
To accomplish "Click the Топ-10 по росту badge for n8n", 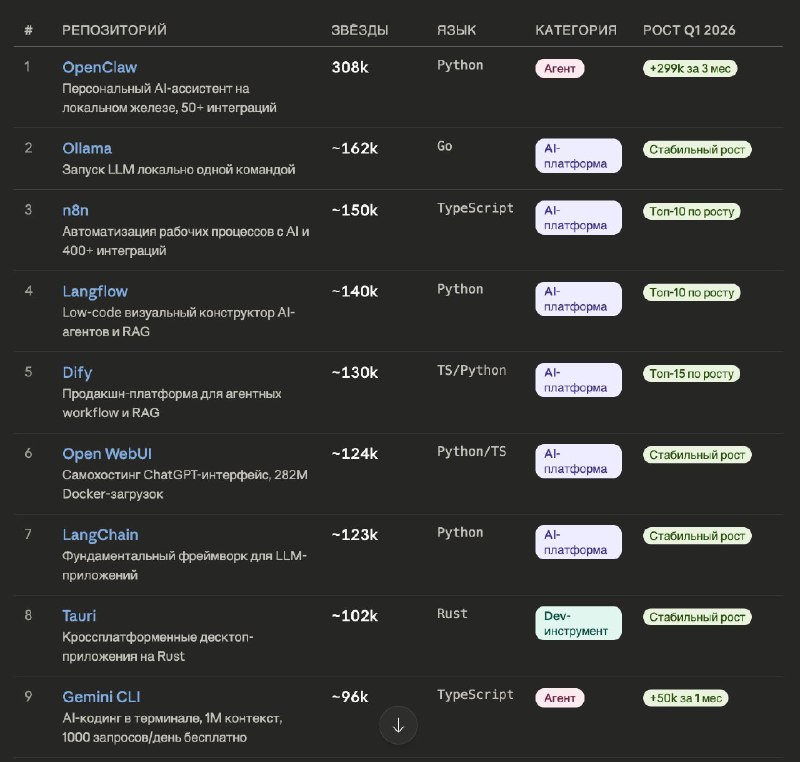I will pos(691,211).
